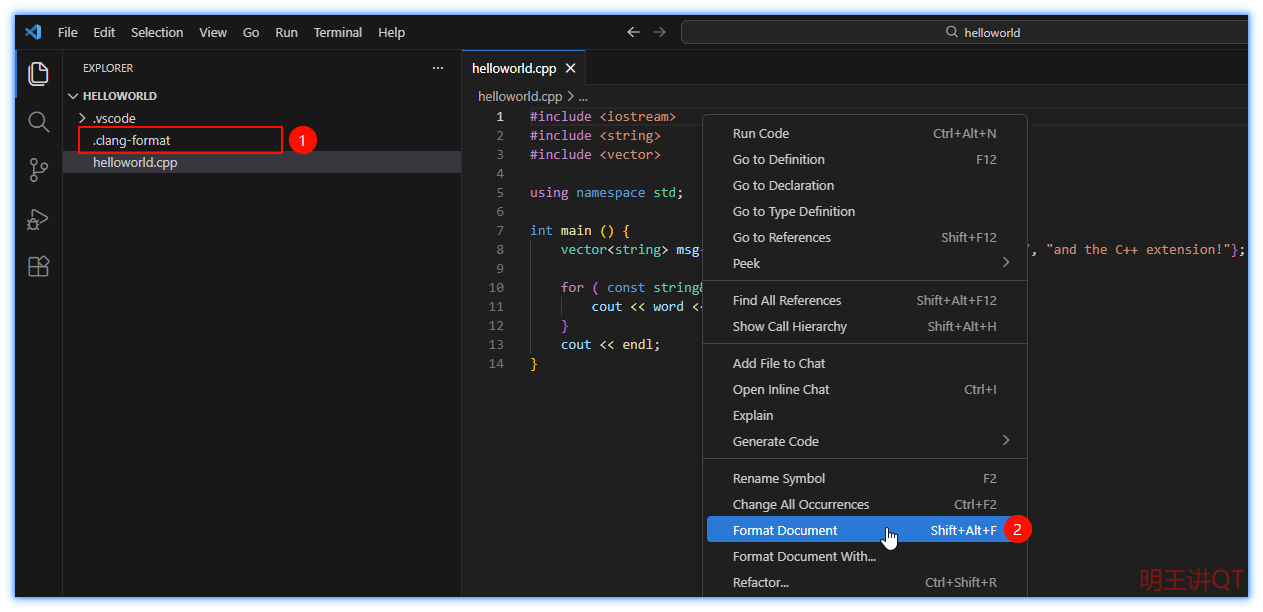Select helloworld.cpp in the Explorer
The width and height of the screenshot is (1263, 612).
(x=135, y=162)
